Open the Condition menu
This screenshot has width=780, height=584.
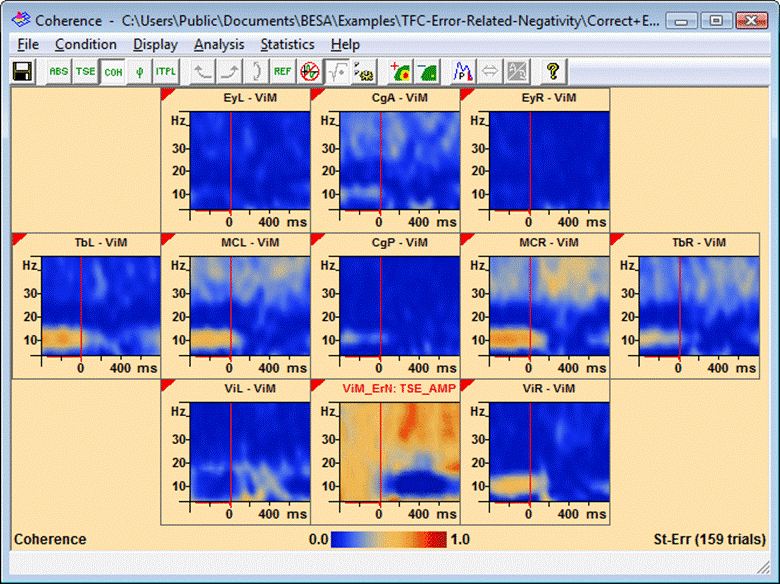pyautogui.click(x=86, y=44)
